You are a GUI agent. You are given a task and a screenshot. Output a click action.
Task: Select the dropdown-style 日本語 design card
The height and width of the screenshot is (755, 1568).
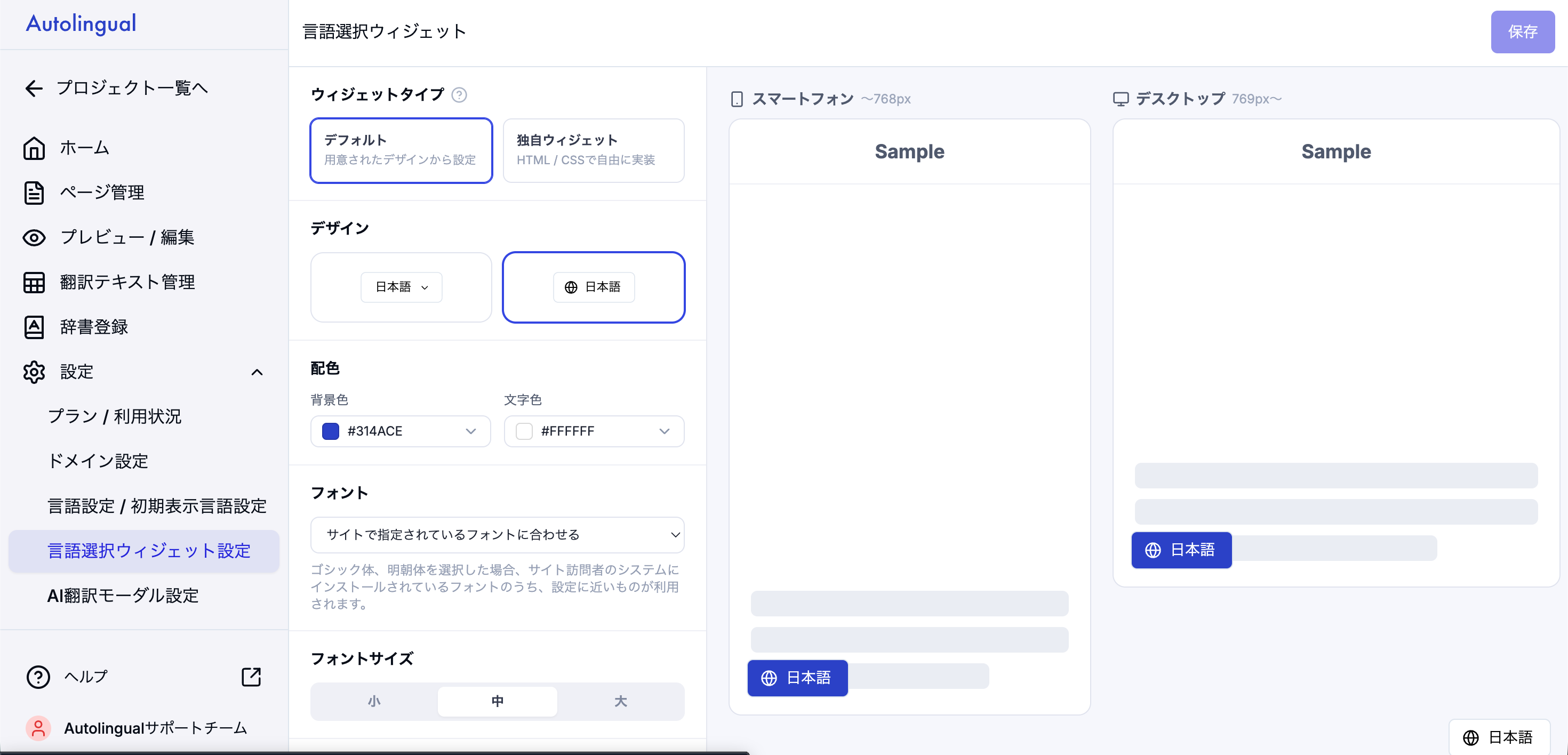[x=401, y=287]
